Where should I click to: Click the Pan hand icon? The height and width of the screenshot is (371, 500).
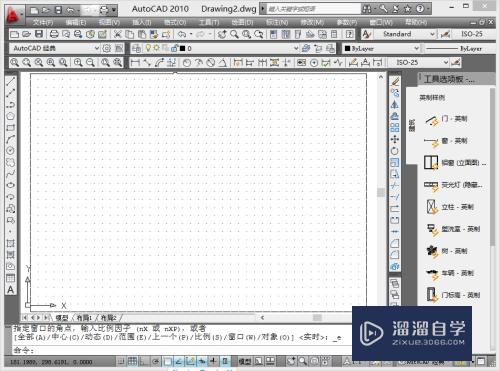[222, 34]
